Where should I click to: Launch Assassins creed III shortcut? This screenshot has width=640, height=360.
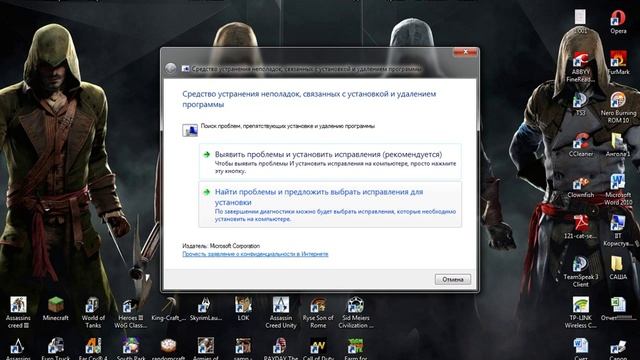[x=18, y=312]
